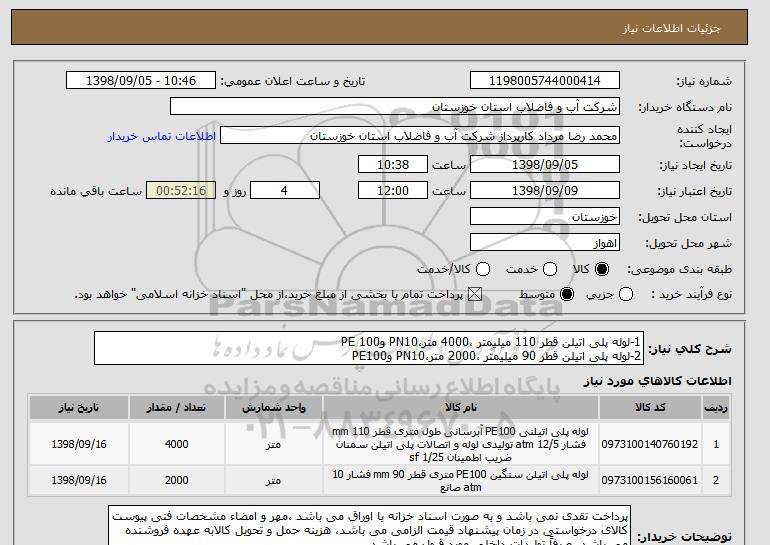Click unit cell متر in row 2

[x=274, y=480]
